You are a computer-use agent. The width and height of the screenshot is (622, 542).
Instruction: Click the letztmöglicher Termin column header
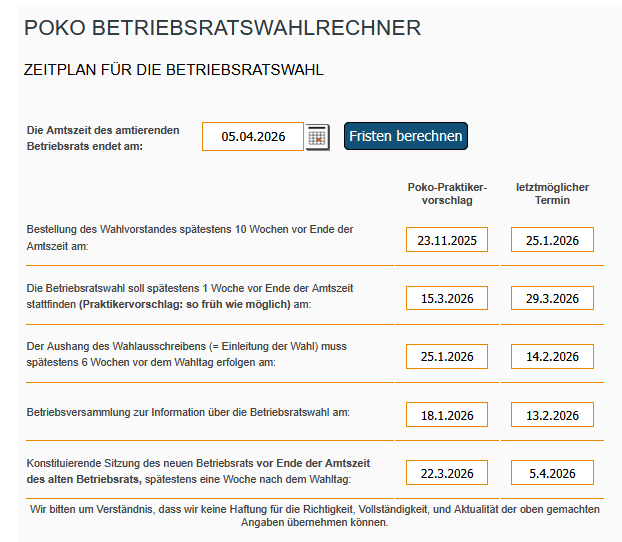click(552, 194)
